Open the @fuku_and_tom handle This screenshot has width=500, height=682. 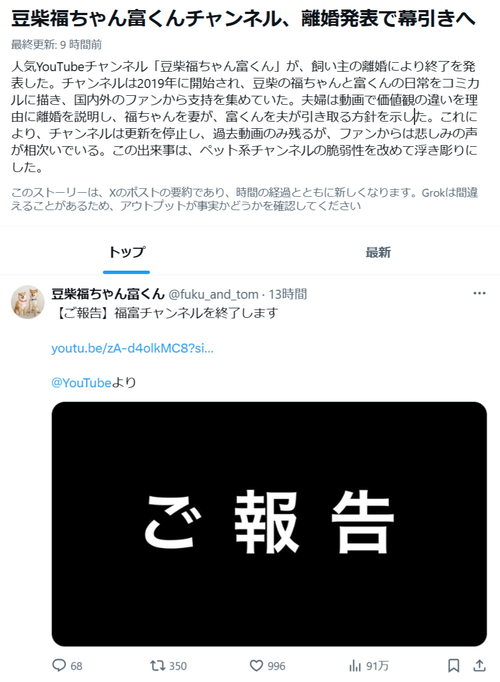coord(213,294)
